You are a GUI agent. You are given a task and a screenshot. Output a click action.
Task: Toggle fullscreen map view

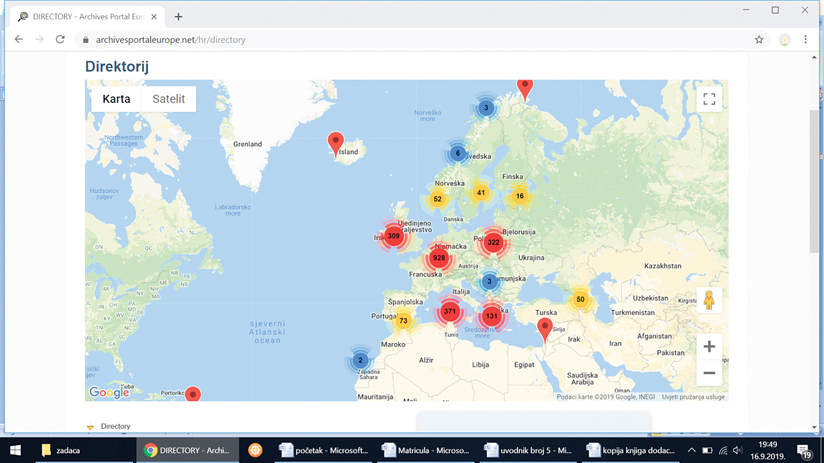point(709,99)
